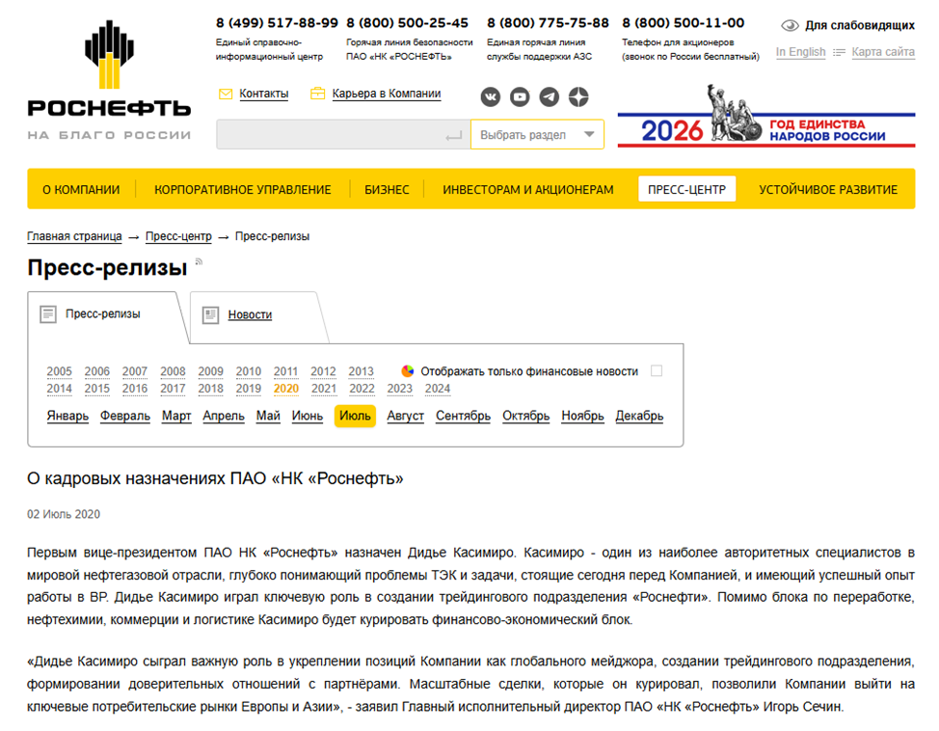This screenshot has width=939, height=731.
Task: Open the Контакты link
Action: 263,94
